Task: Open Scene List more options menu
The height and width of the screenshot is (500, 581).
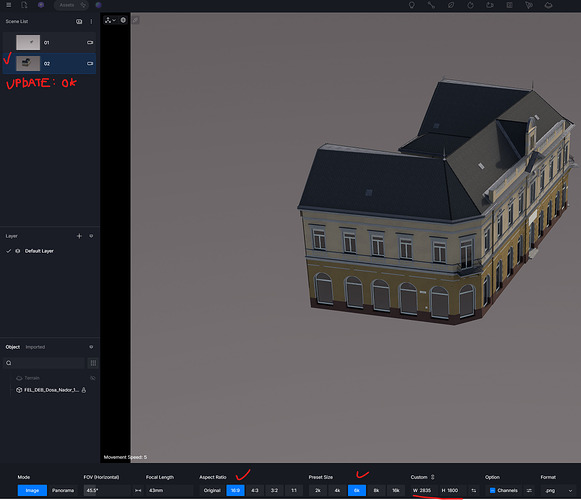Action: tap(91, 21)
